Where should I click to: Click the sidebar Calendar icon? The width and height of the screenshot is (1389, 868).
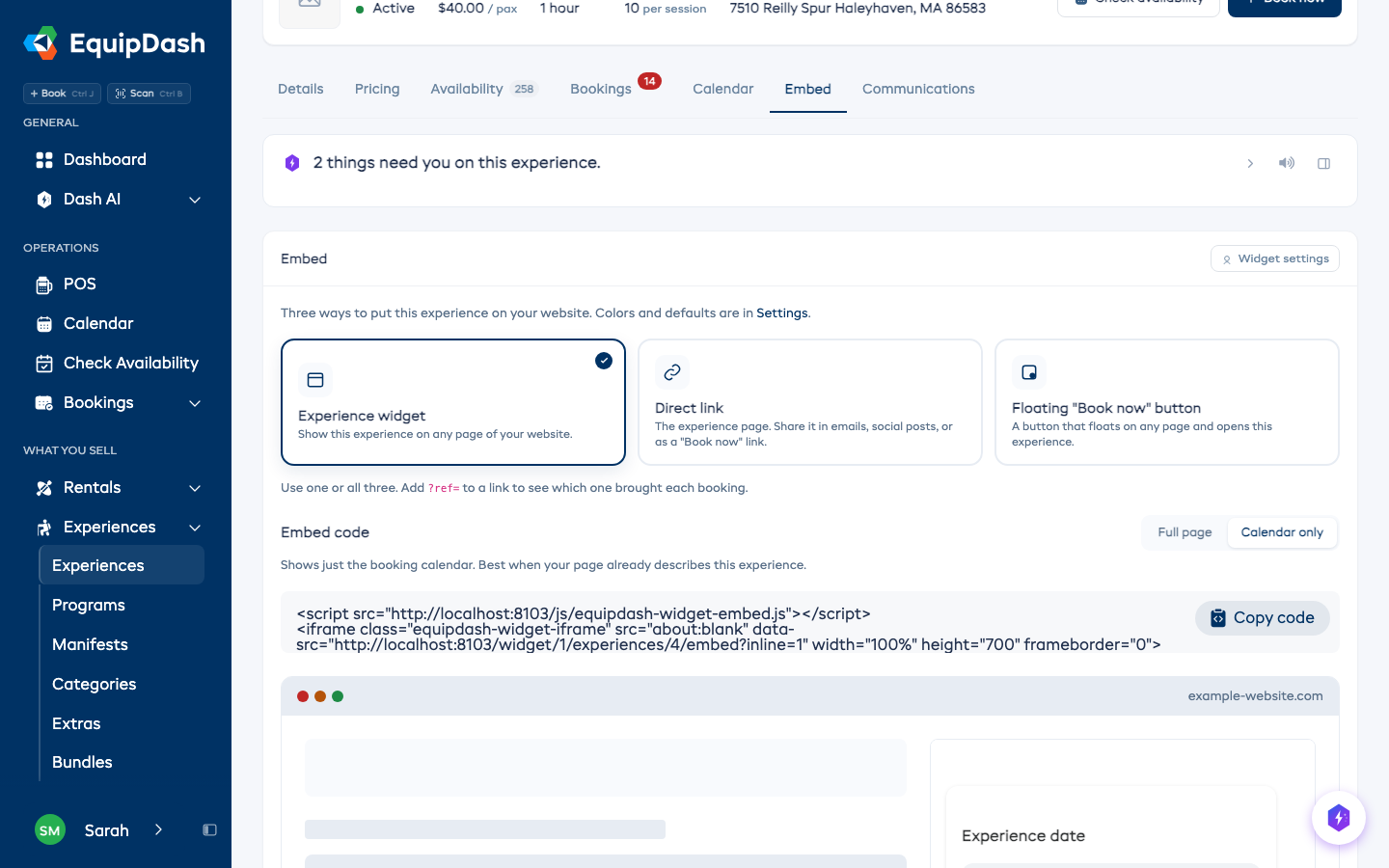[x=44, y=324]
